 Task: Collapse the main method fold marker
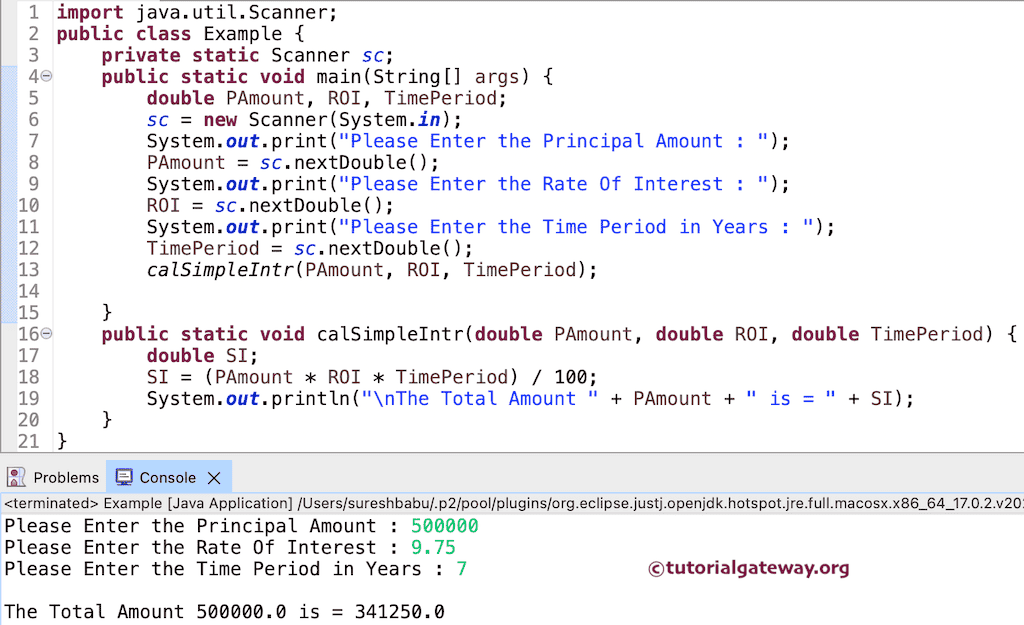pos(45,76)
